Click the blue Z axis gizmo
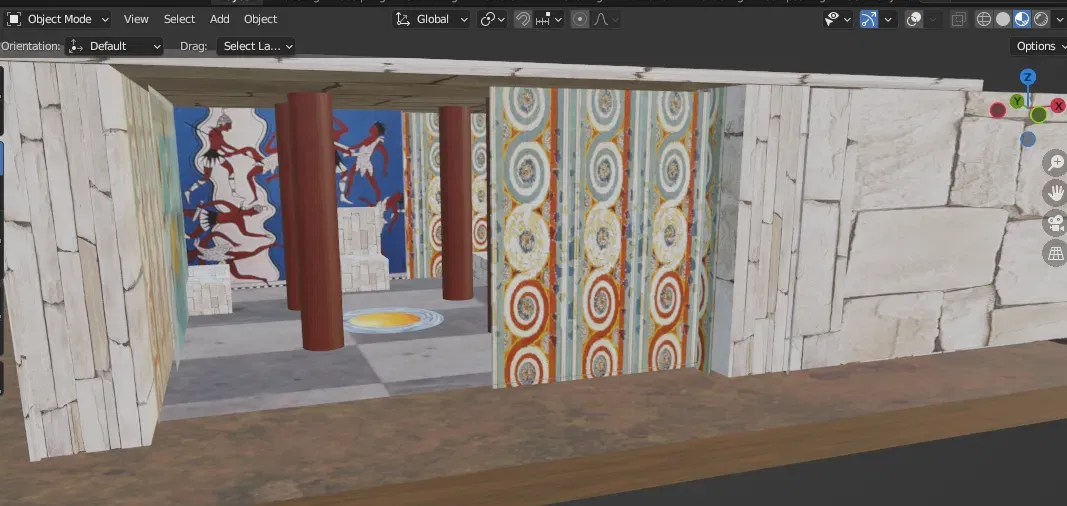 click(x=1028, y=77)
